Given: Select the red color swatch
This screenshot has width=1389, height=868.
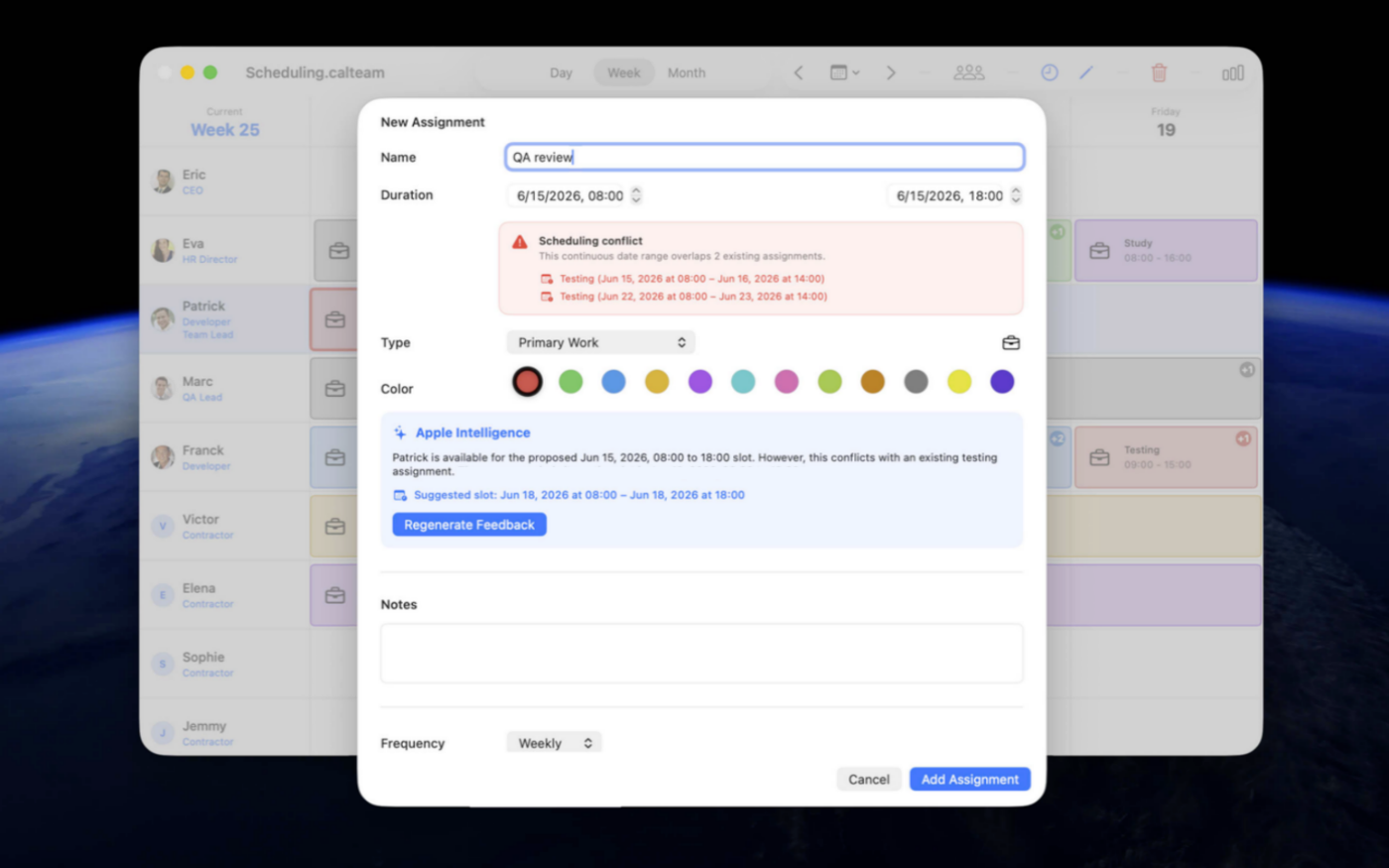Looking at the screenshot, I should 527,381.
